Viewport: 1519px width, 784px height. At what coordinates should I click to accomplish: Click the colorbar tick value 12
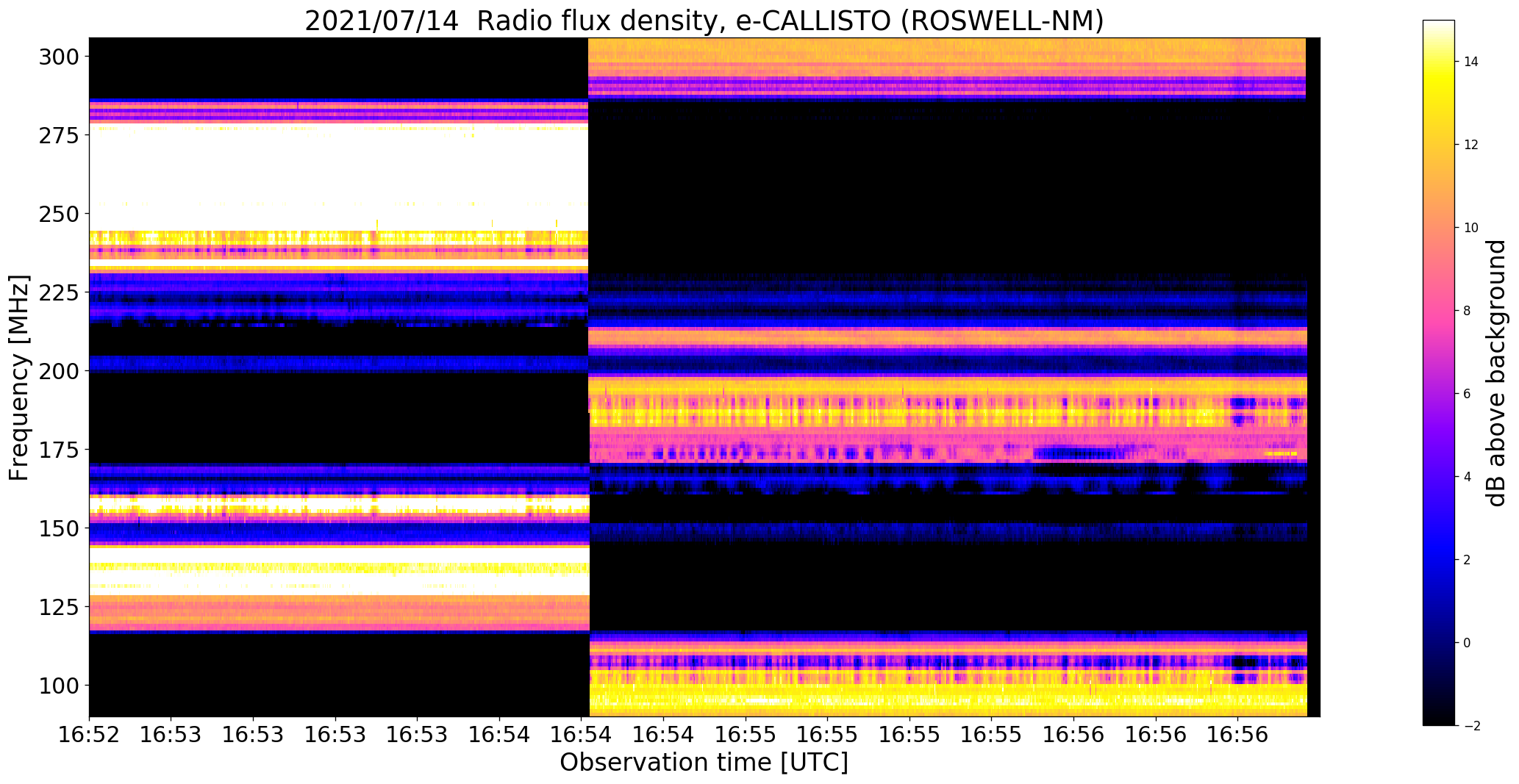coord(1471,145)
